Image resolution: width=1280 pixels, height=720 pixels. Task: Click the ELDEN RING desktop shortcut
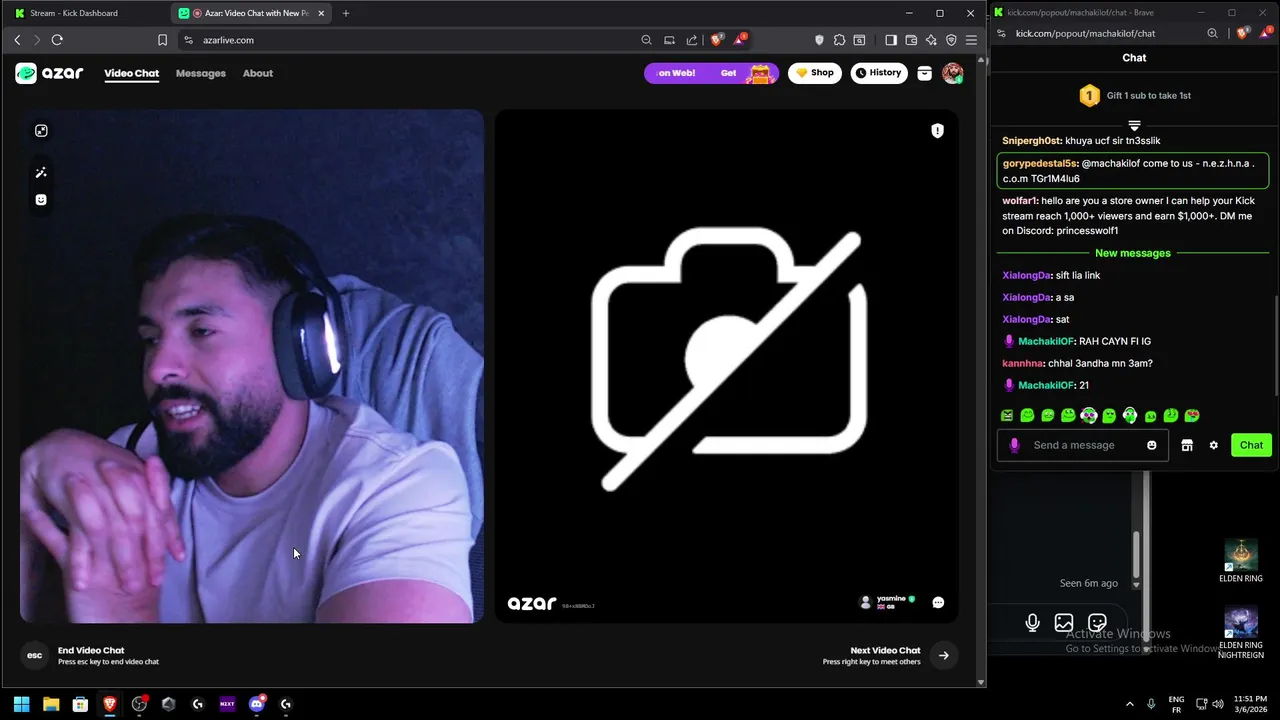point(1241,562)
